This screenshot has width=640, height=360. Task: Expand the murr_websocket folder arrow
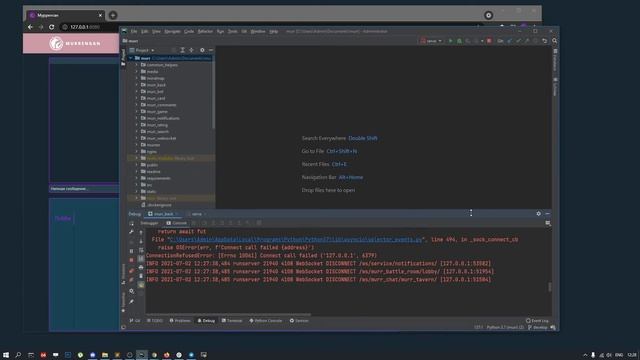tap(137, 138)
